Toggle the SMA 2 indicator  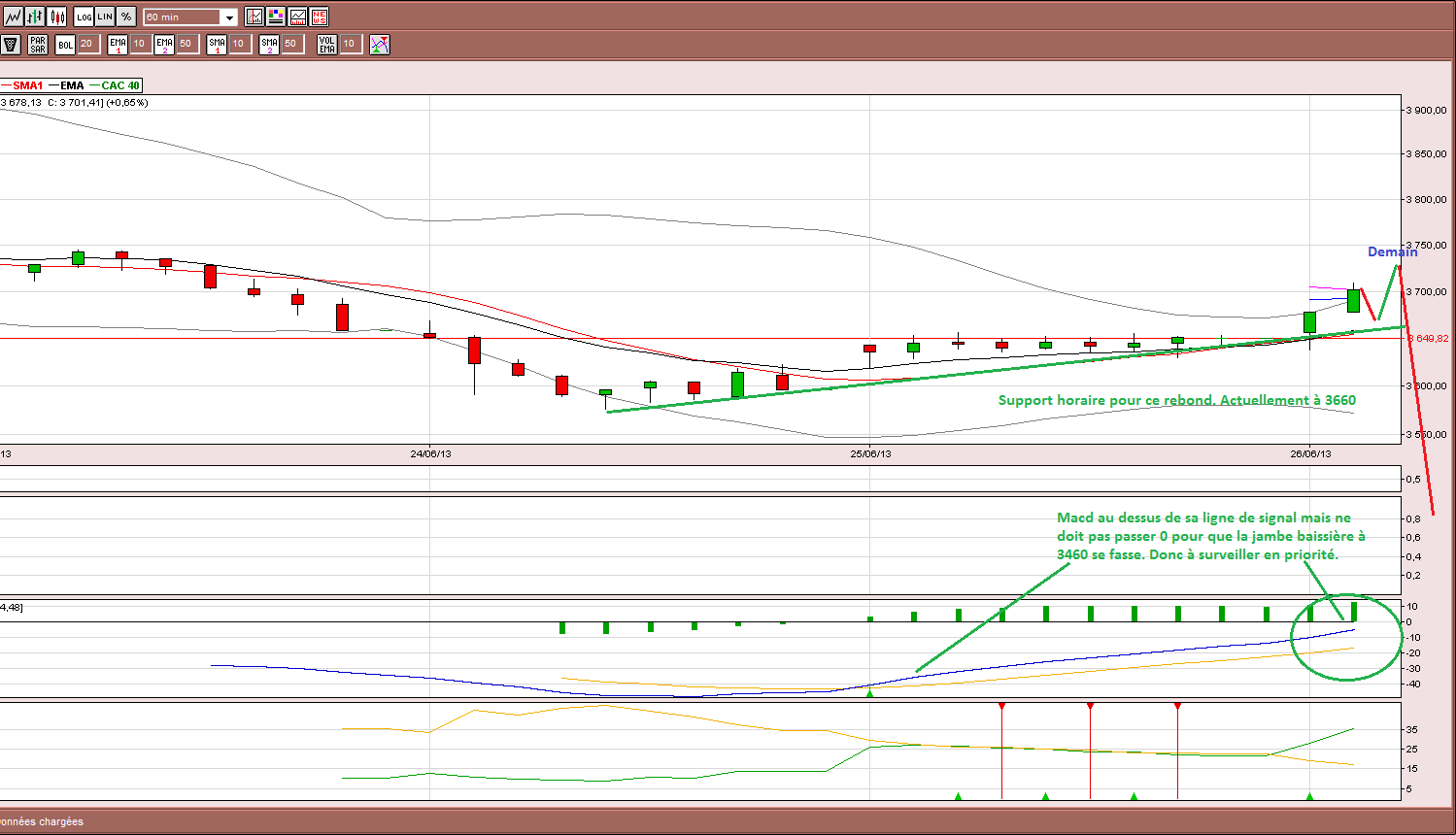(269, 45)
